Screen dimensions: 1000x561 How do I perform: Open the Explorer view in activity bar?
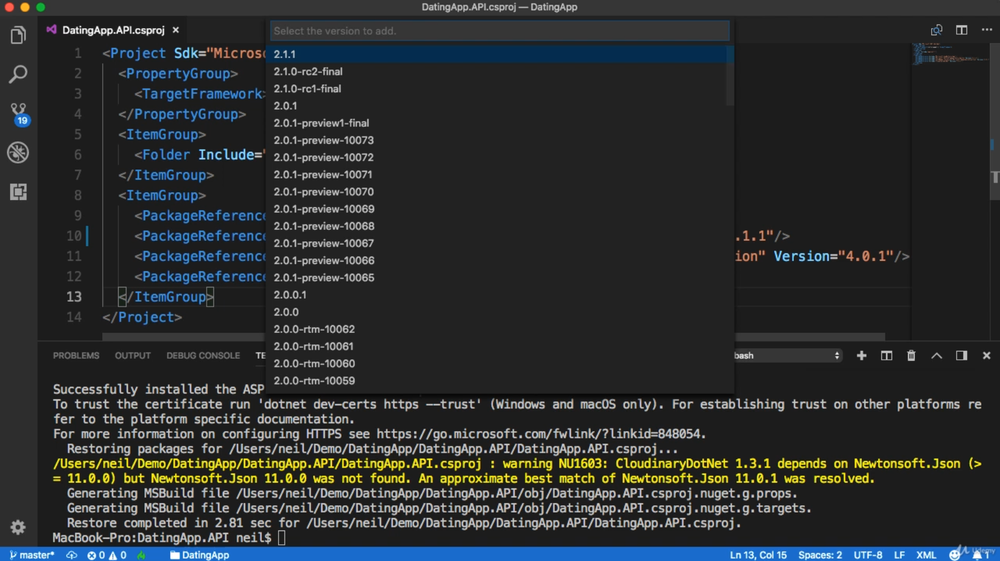(x=18, y=35)
